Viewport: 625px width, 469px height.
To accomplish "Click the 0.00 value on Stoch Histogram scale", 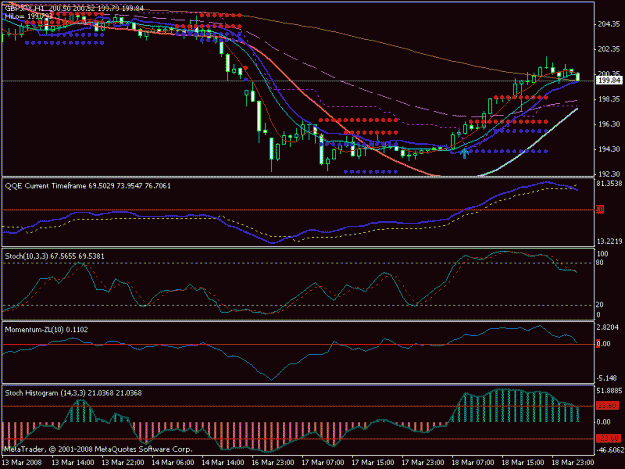I will tap(603, 422).
